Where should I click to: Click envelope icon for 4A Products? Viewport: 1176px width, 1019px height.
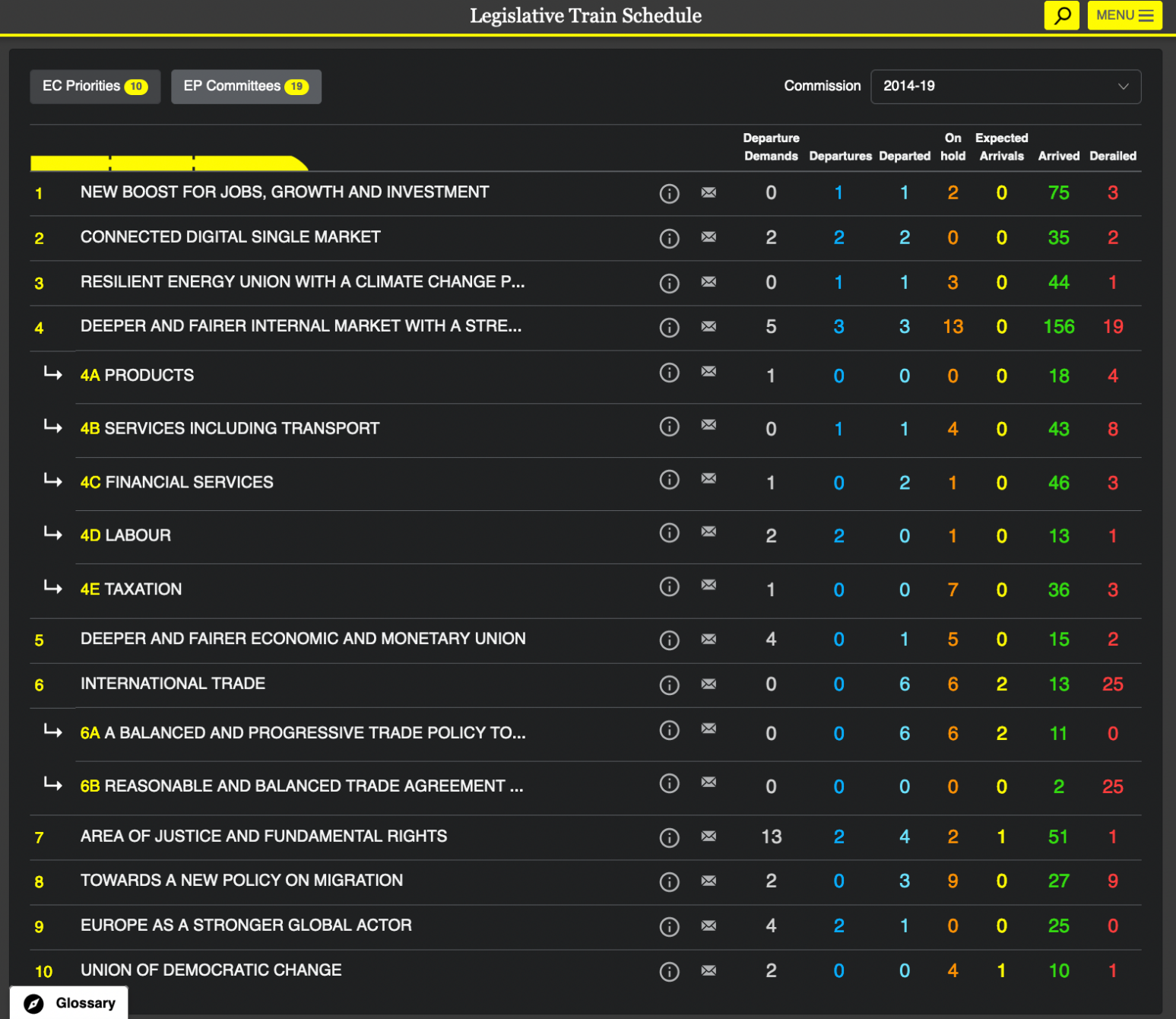click(708, 372)
